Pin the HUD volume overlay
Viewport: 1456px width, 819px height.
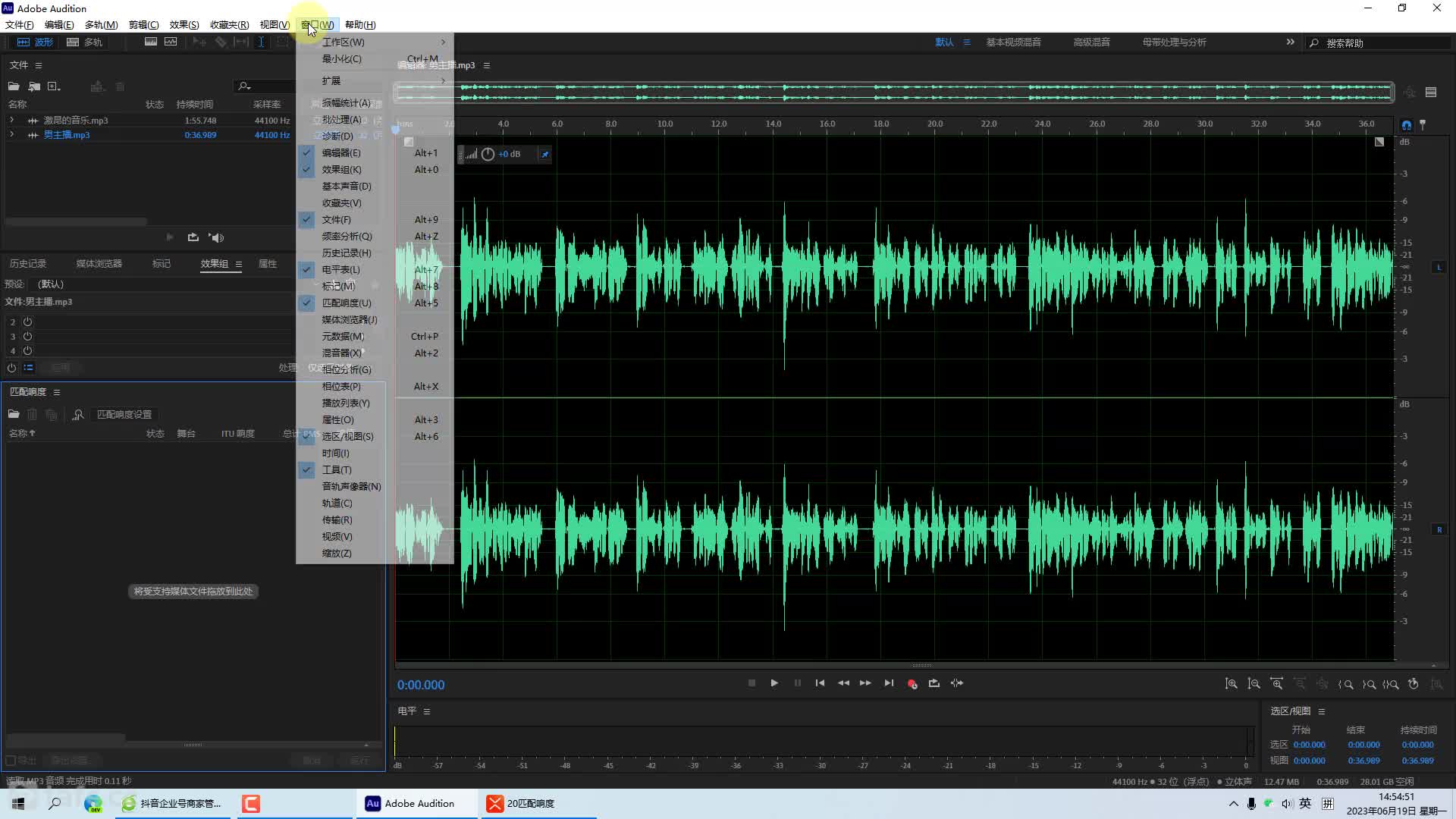544,155
